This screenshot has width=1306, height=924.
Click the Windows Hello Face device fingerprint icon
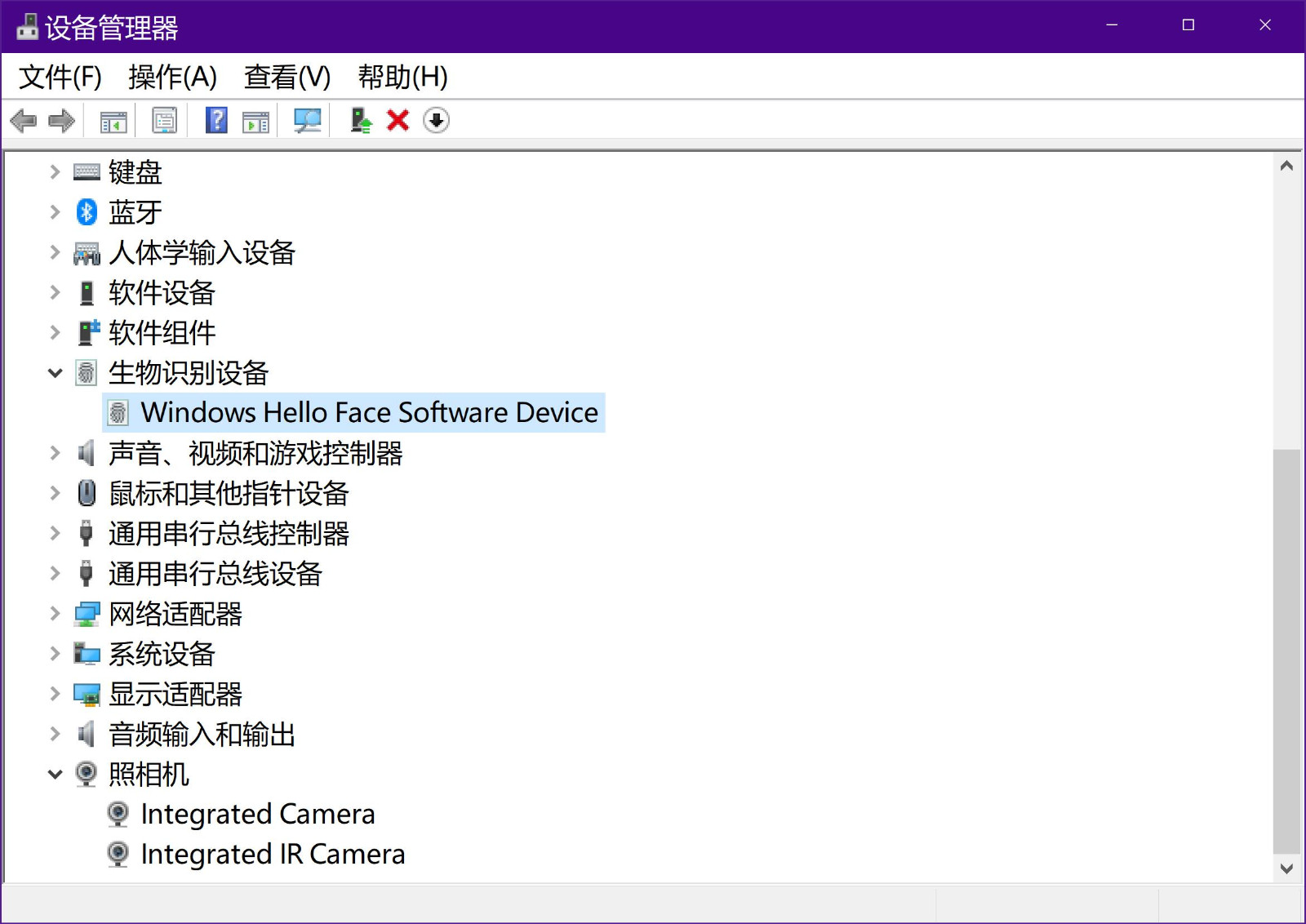coord(118,412)
